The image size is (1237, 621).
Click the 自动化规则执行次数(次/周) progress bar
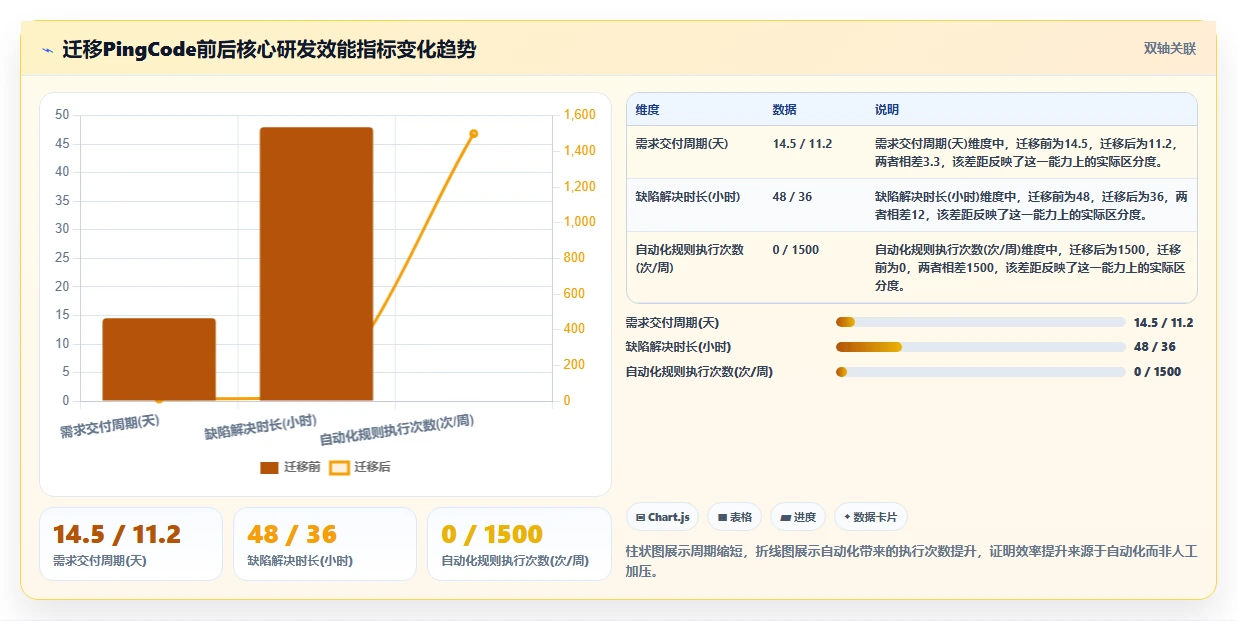click(x=981, y=372)
